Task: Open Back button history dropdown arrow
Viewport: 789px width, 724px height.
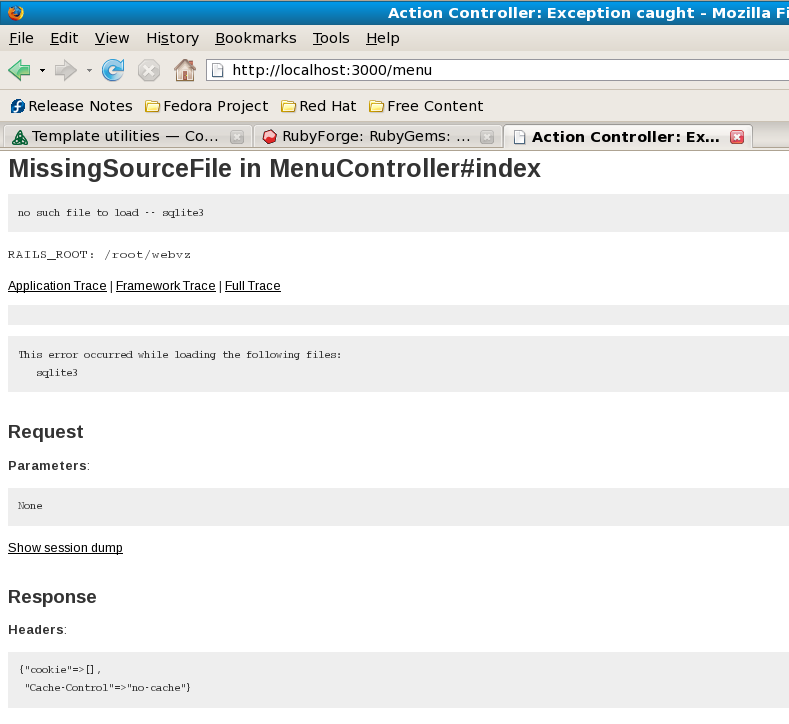Action: (x=42, y=70)
